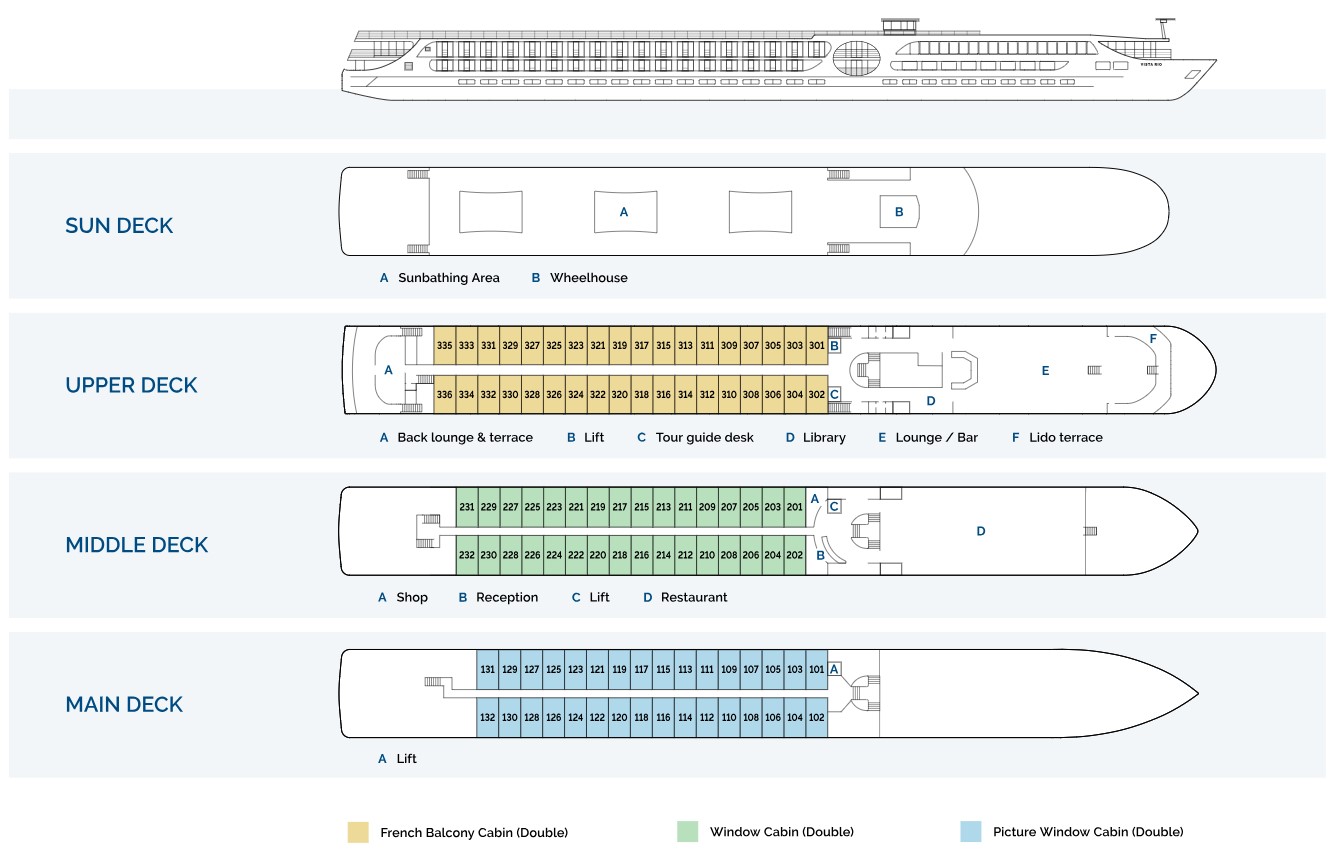Select cabin 335 on the Upper Deck
Viewport: 1336px width, 866px height.
[x=445, y=346]
